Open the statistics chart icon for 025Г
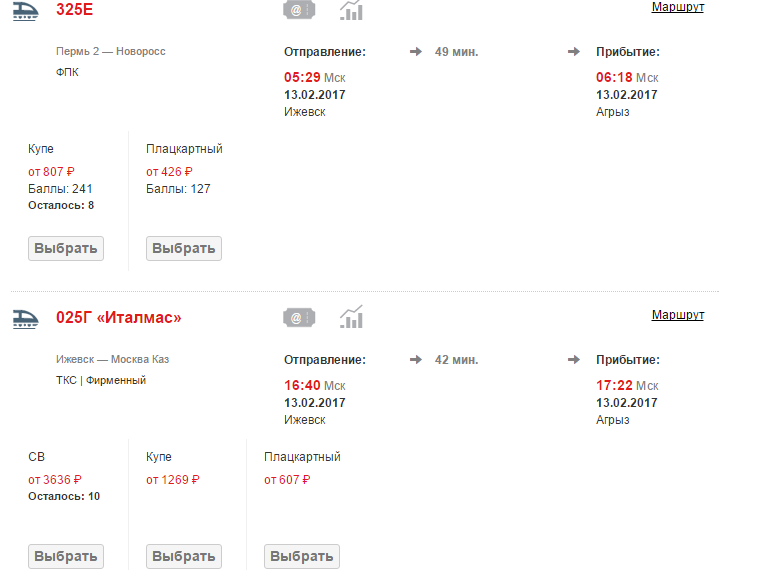This screenshot has width=784, height=570. click(x=351, y=318)
